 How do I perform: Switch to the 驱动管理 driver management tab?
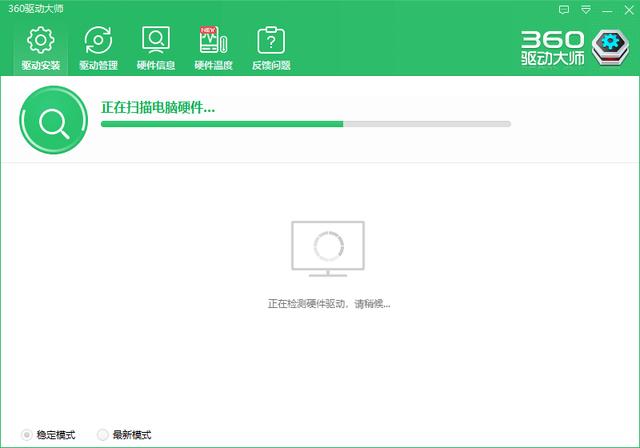98,48
